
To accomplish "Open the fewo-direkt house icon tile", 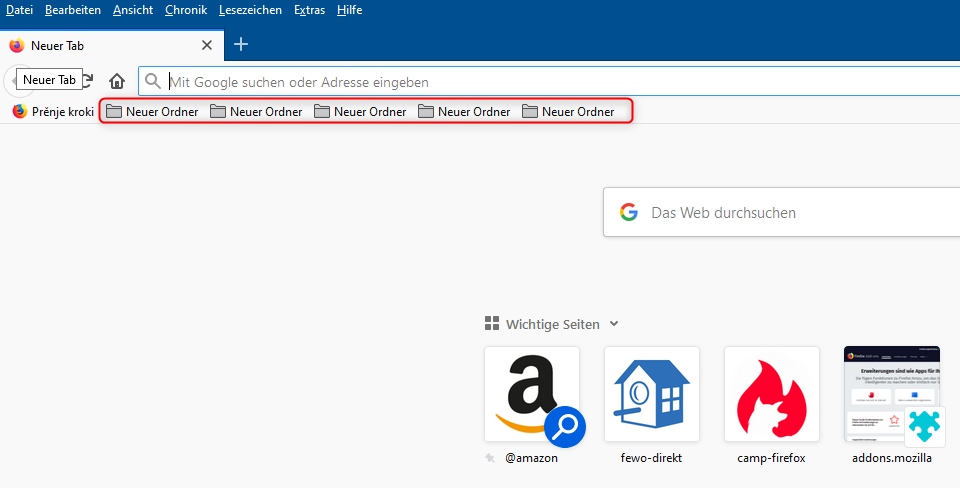I will pos(652,394).
